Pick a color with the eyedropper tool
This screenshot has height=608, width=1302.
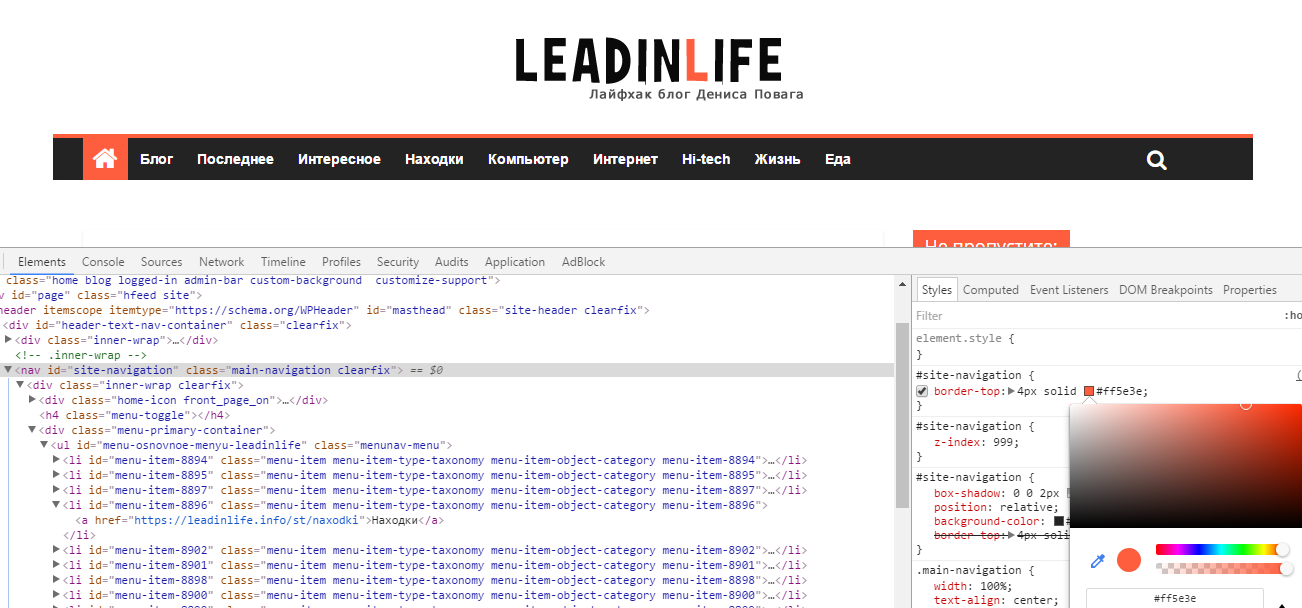tap(1097, 561)
